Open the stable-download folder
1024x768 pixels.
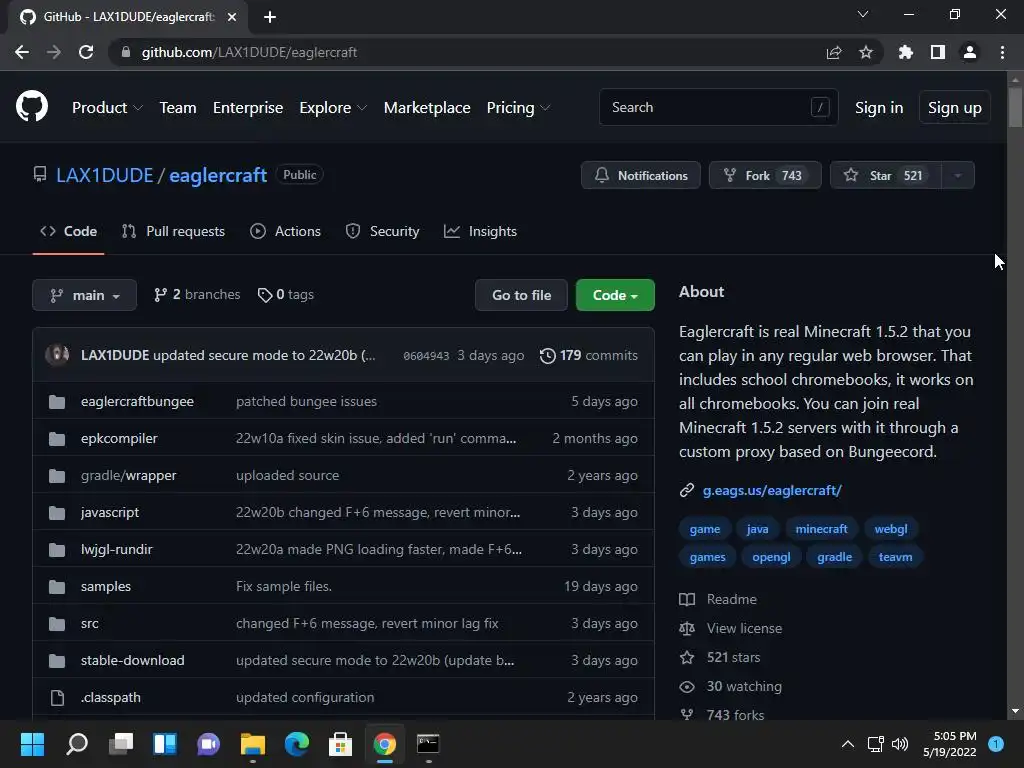click(133, 660)
